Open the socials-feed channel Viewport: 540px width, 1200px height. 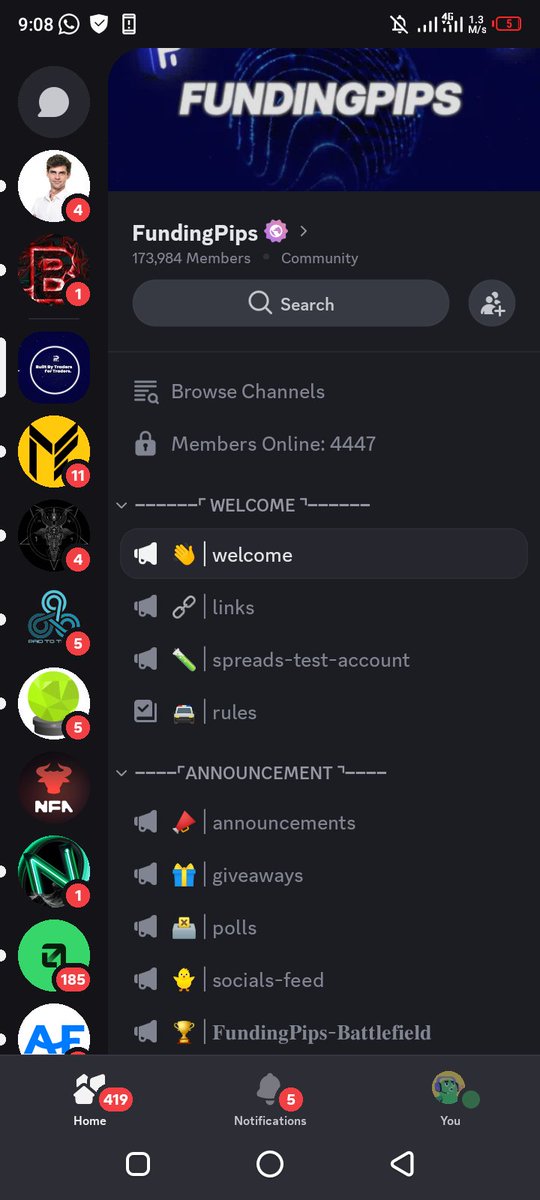(x=323, y=980)
